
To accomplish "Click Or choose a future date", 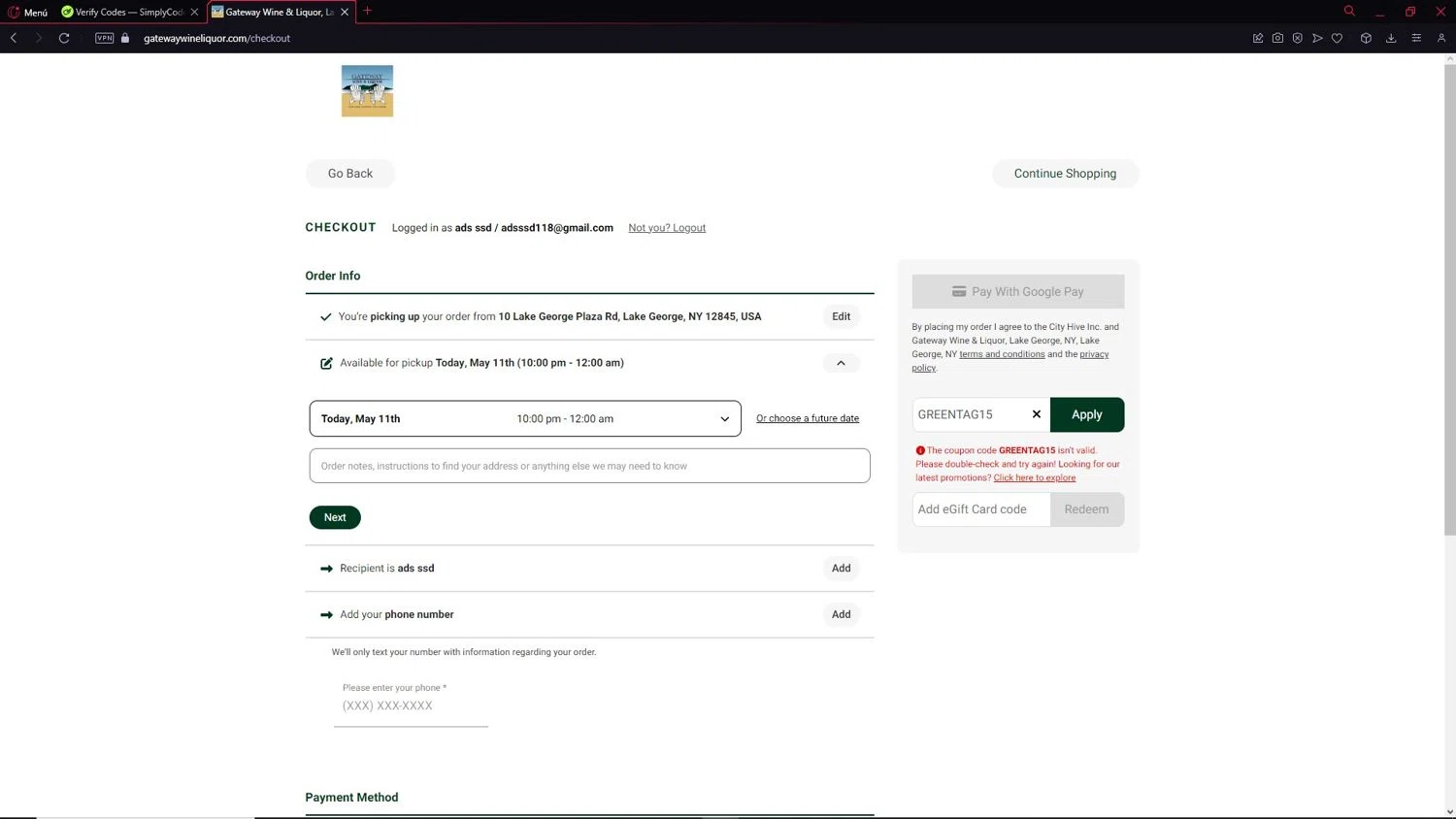I will [x=808, y=418].
